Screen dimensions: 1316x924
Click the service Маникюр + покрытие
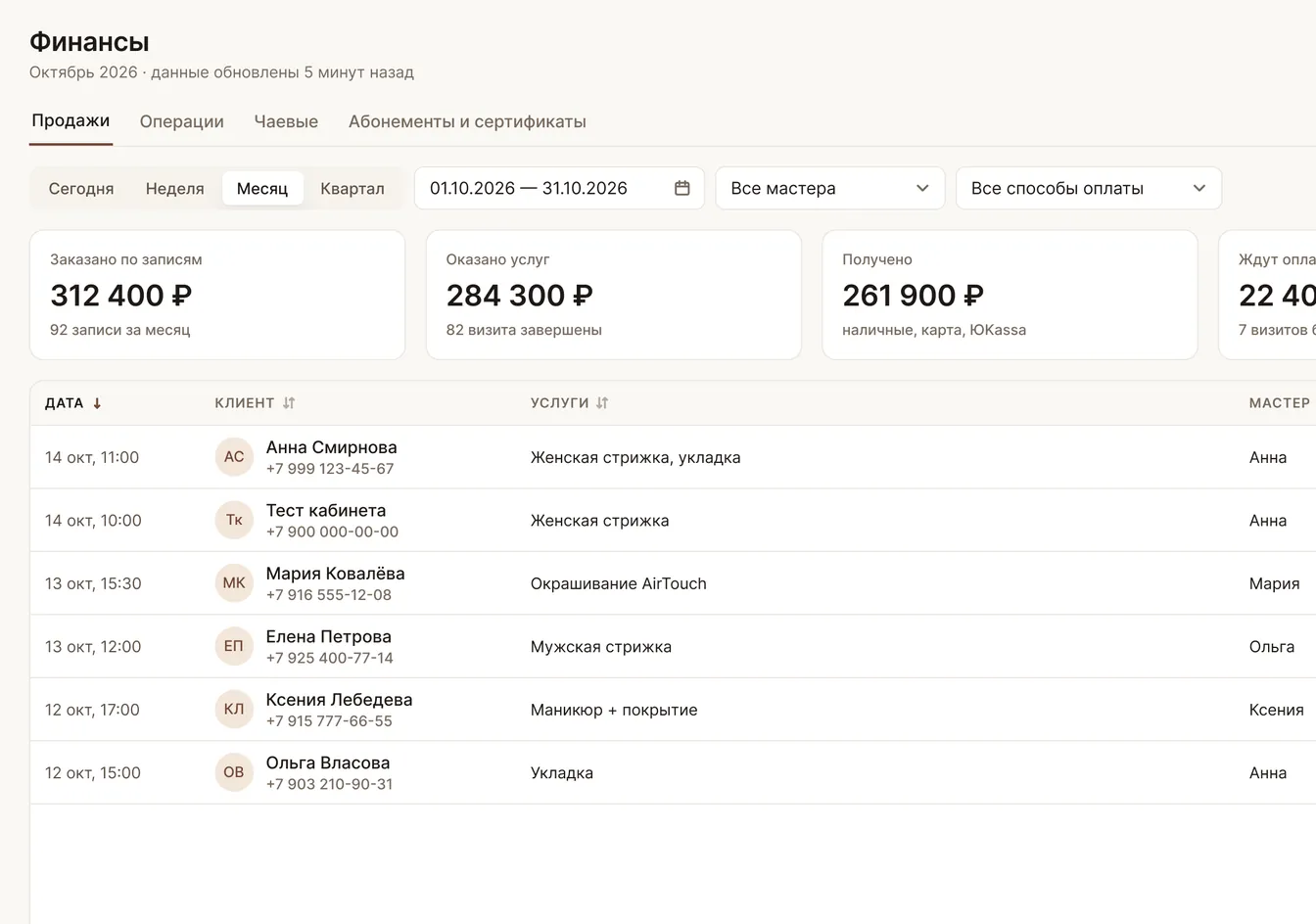[x=614, y=710]
